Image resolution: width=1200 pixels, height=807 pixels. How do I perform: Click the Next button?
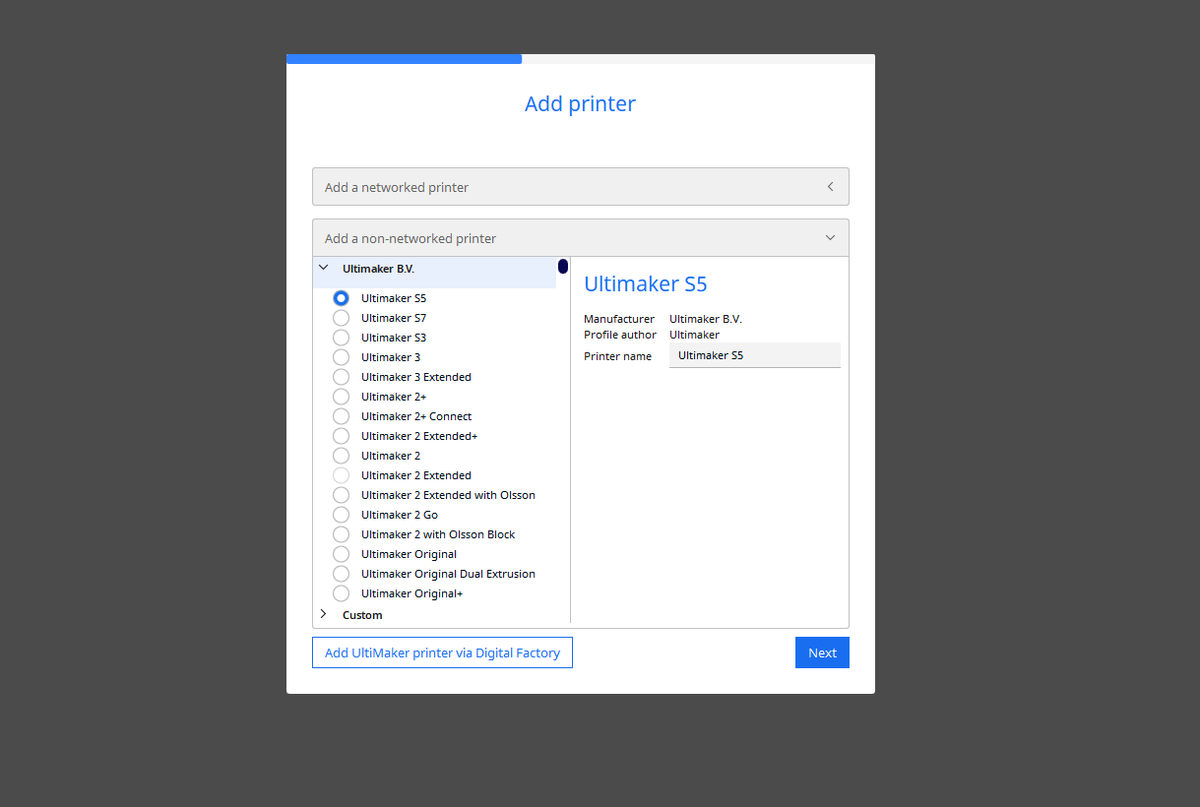[822, 653]
